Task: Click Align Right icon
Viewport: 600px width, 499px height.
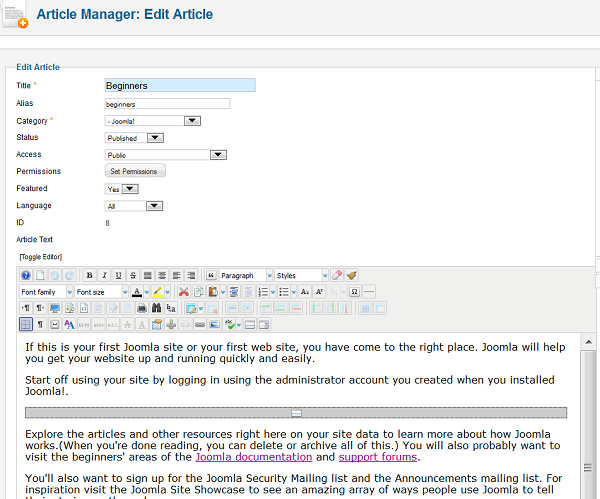Action: pyautogui.click(x=191, y=275)
